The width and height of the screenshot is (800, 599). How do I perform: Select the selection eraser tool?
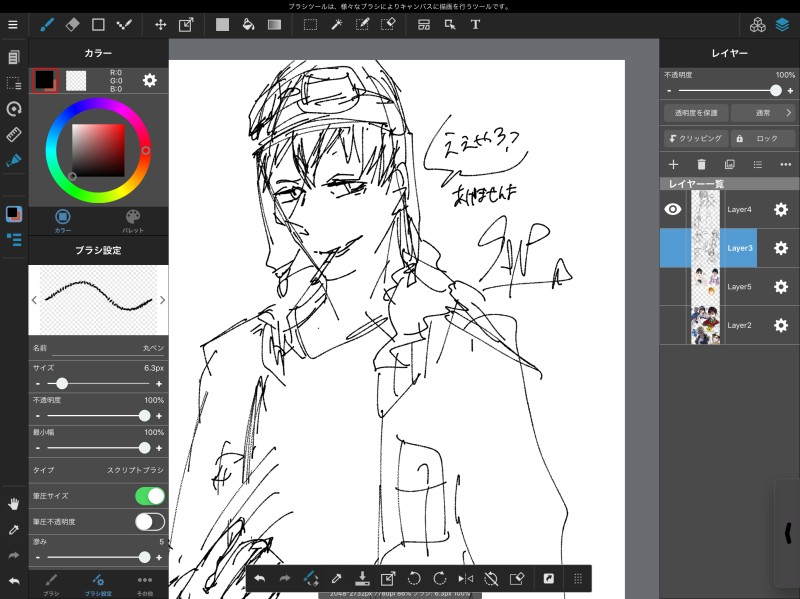[x=388, y=24]
